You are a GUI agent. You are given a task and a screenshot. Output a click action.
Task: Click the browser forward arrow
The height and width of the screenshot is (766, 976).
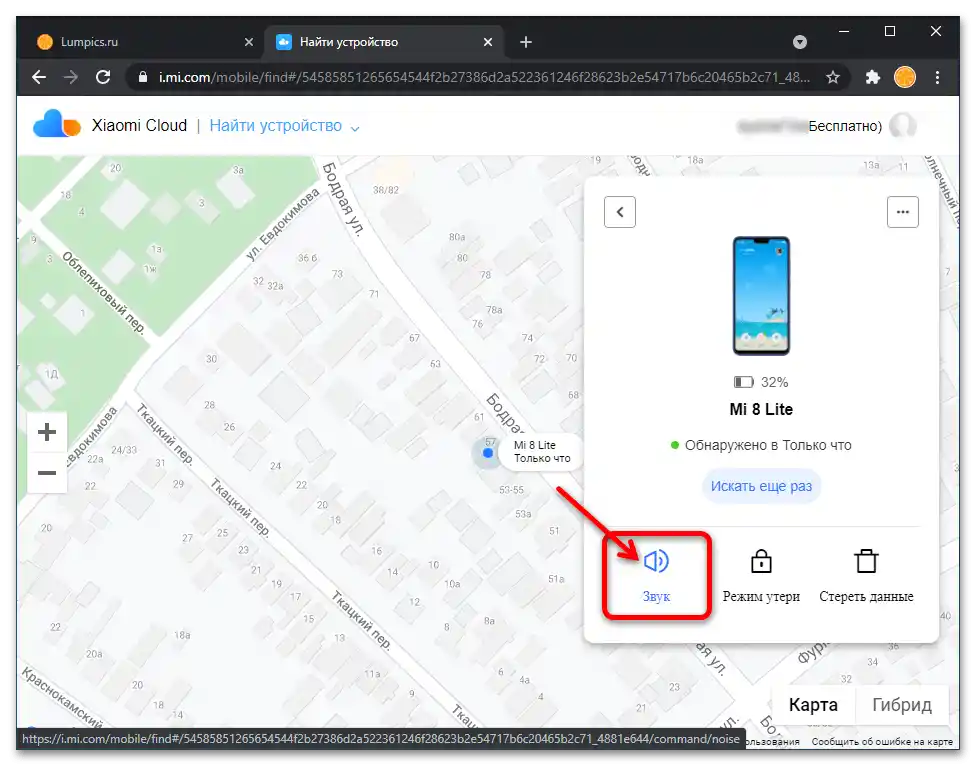pos(71,77)
